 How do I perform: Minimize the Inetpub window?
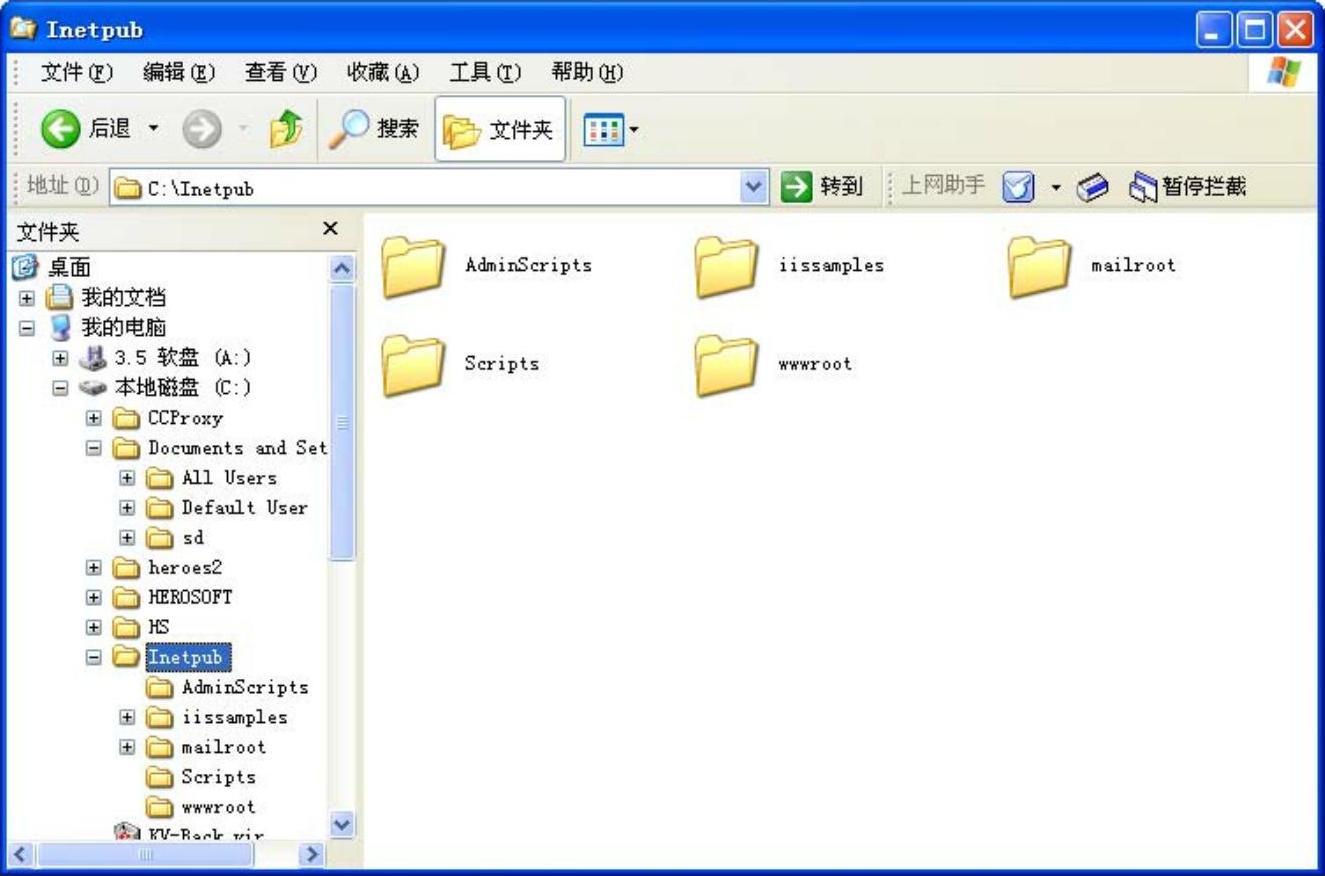click(1215, 28)
